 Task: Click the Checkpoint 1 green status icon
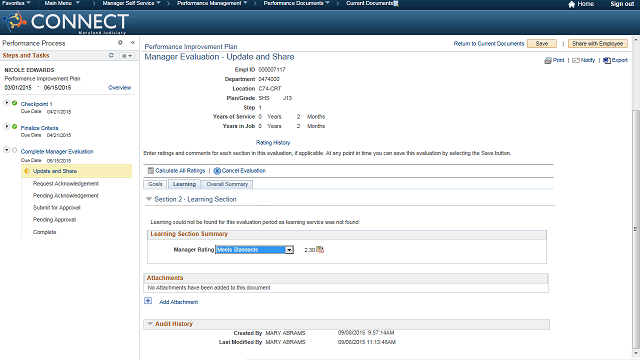tap(15, 103)
